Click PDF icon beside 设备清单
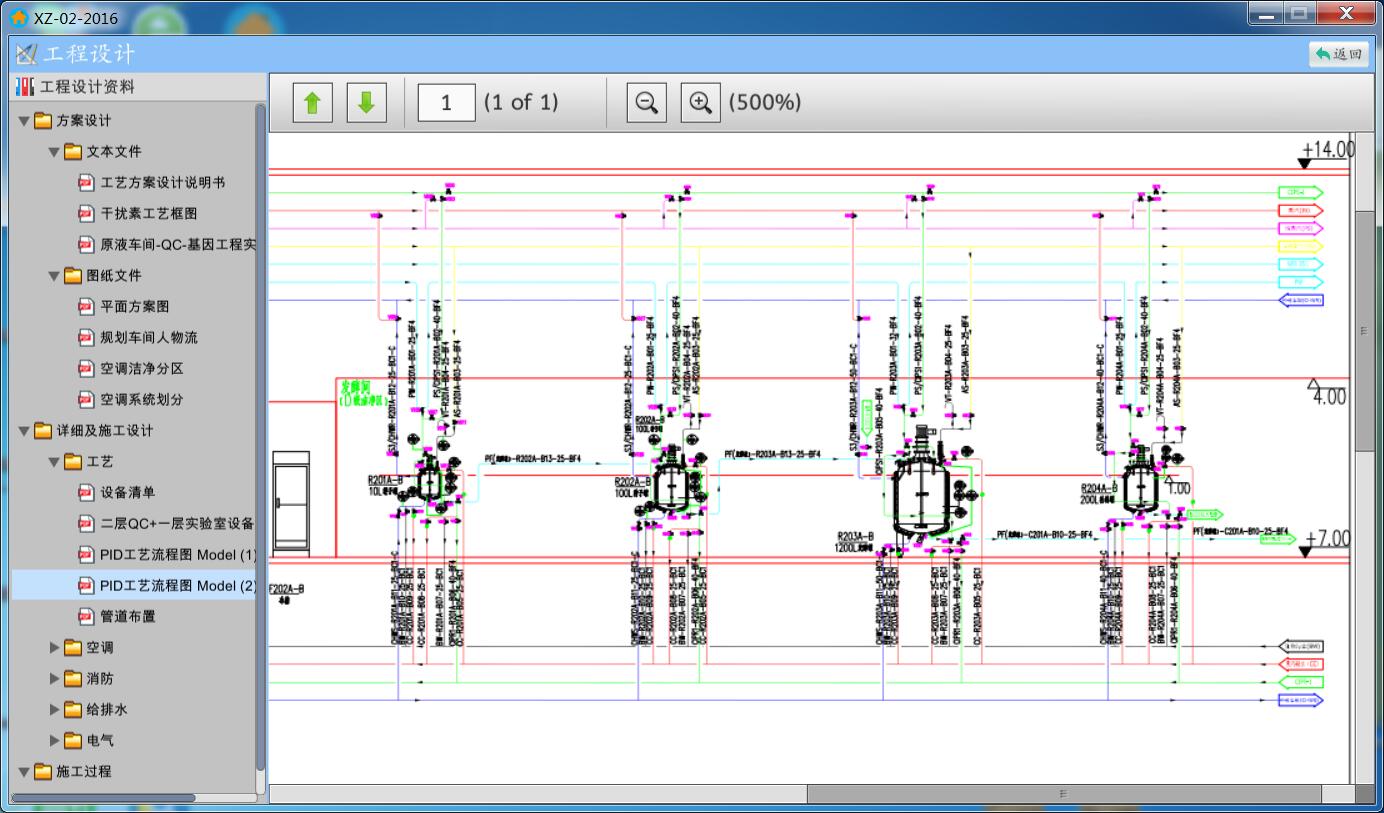 [86, 493]
